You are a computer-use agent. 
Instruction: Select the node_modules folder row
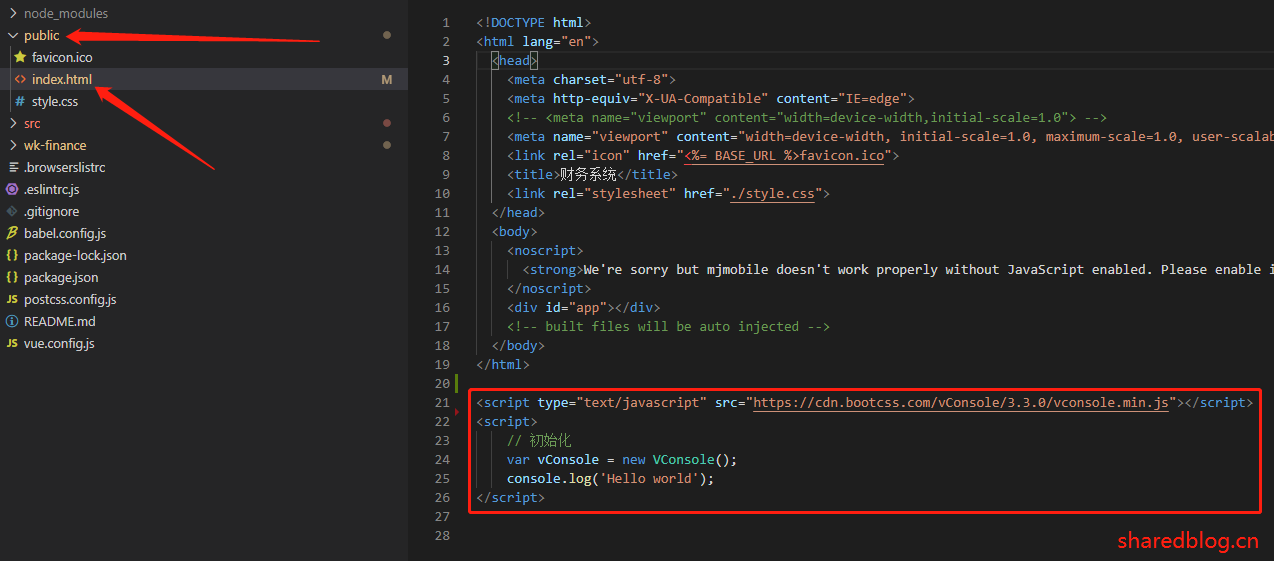click(204, 13)
